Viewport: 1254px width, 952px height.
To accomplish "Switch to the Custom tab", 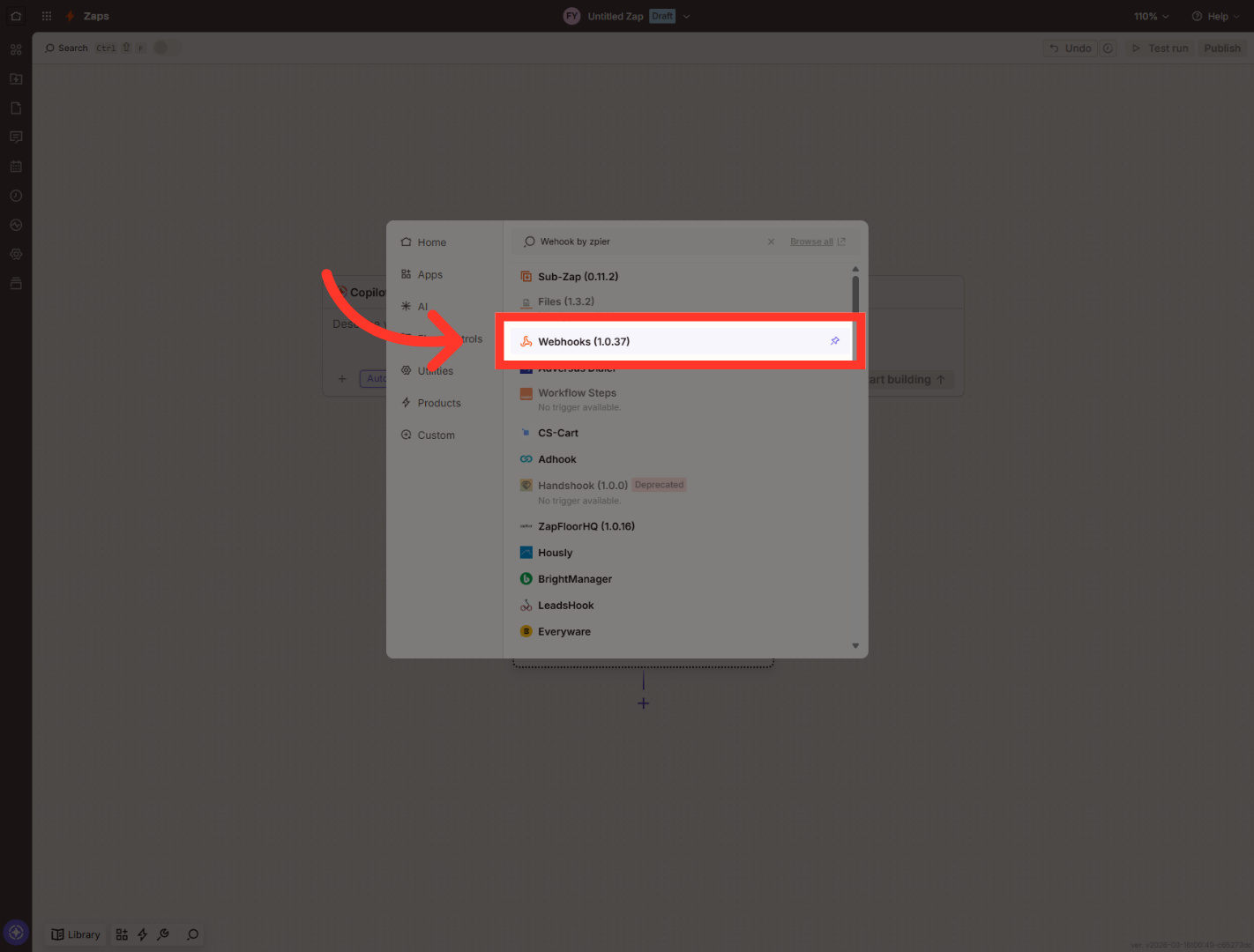I will 428,435.
